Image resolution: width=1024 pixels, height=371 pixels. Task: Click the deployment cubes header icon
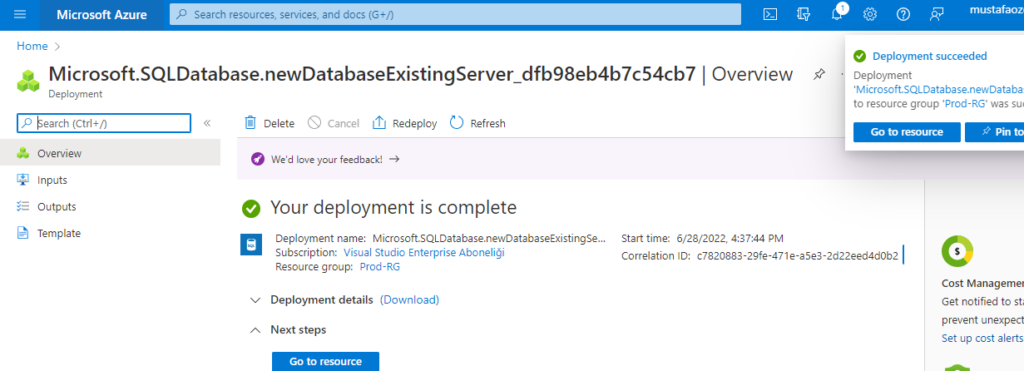coord(28,80)
